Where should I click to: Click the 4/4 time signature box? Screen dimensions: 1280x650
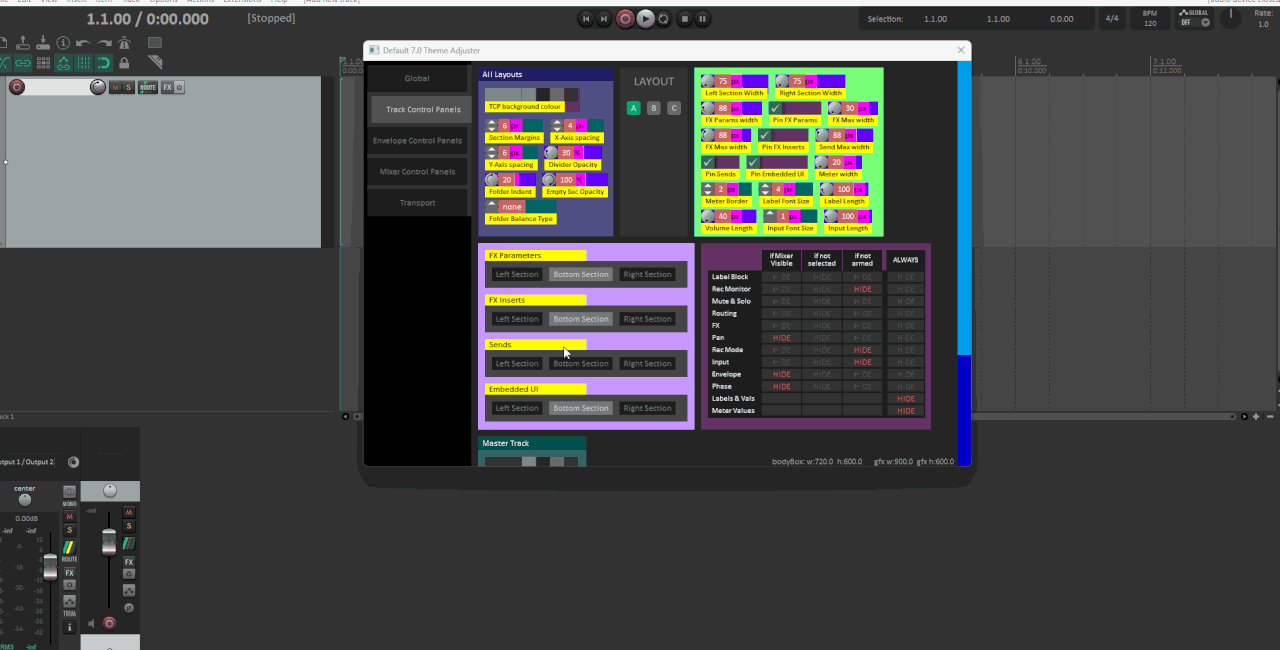(x=1112, y=19)
